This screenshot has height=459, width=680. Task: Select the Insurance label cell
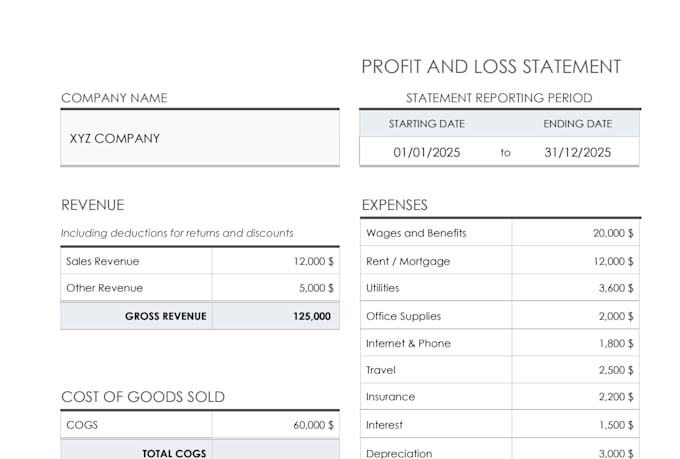coord(436,397)
